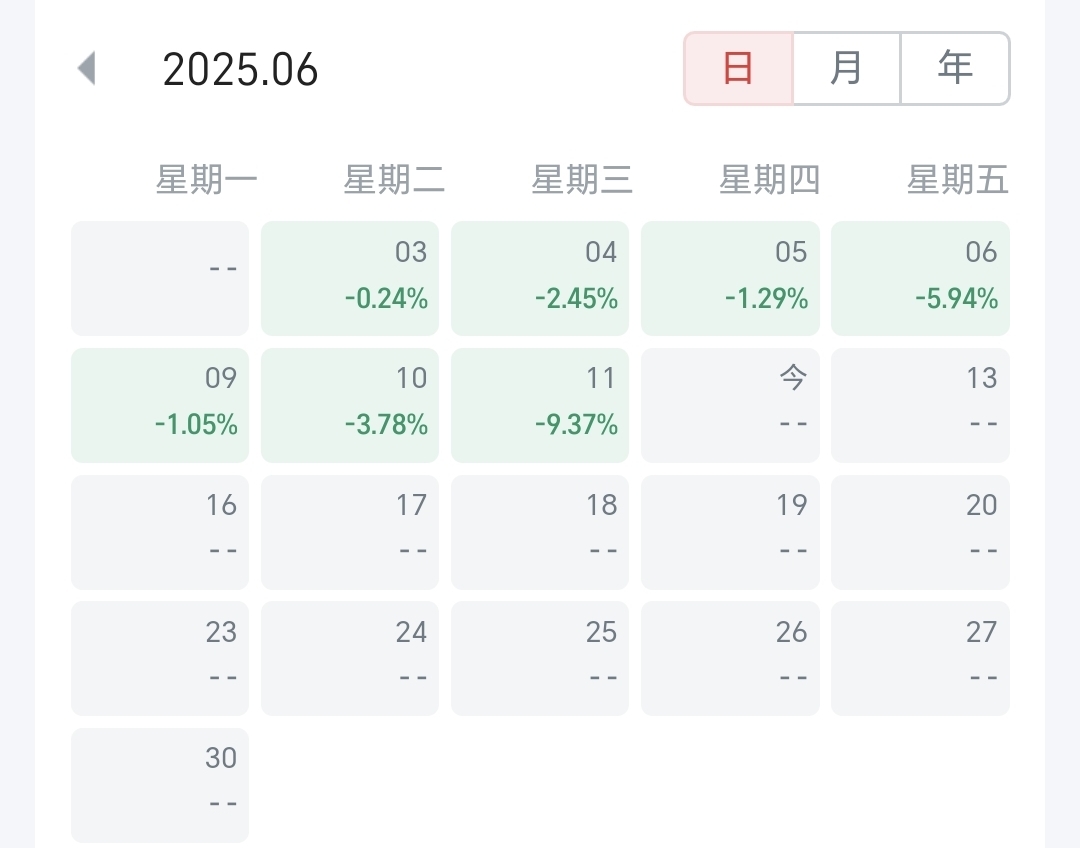Select June 04 cell showing -2.45%

540,278
